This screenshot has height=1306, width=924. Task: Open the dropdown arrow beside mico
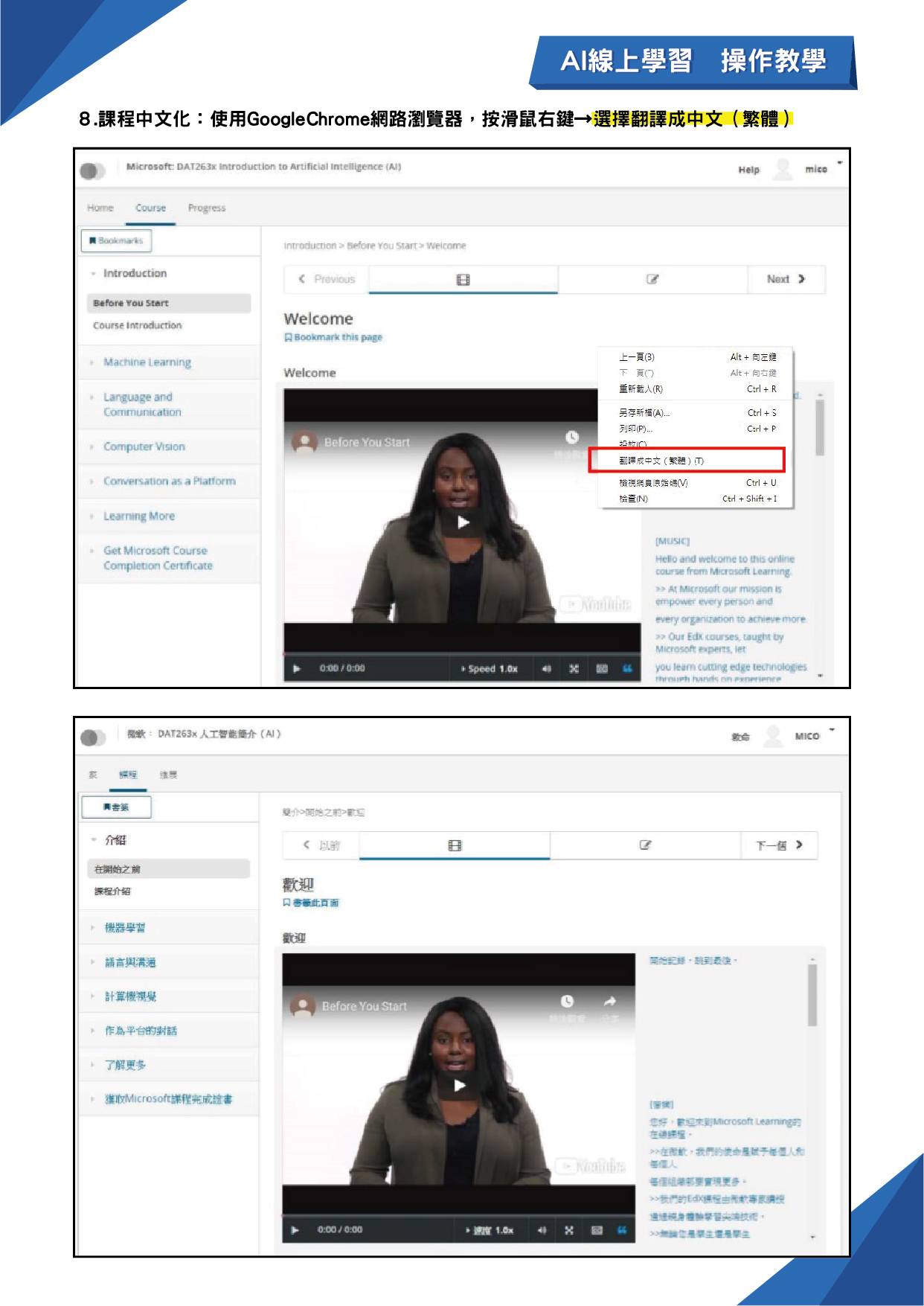pos(840,163)
